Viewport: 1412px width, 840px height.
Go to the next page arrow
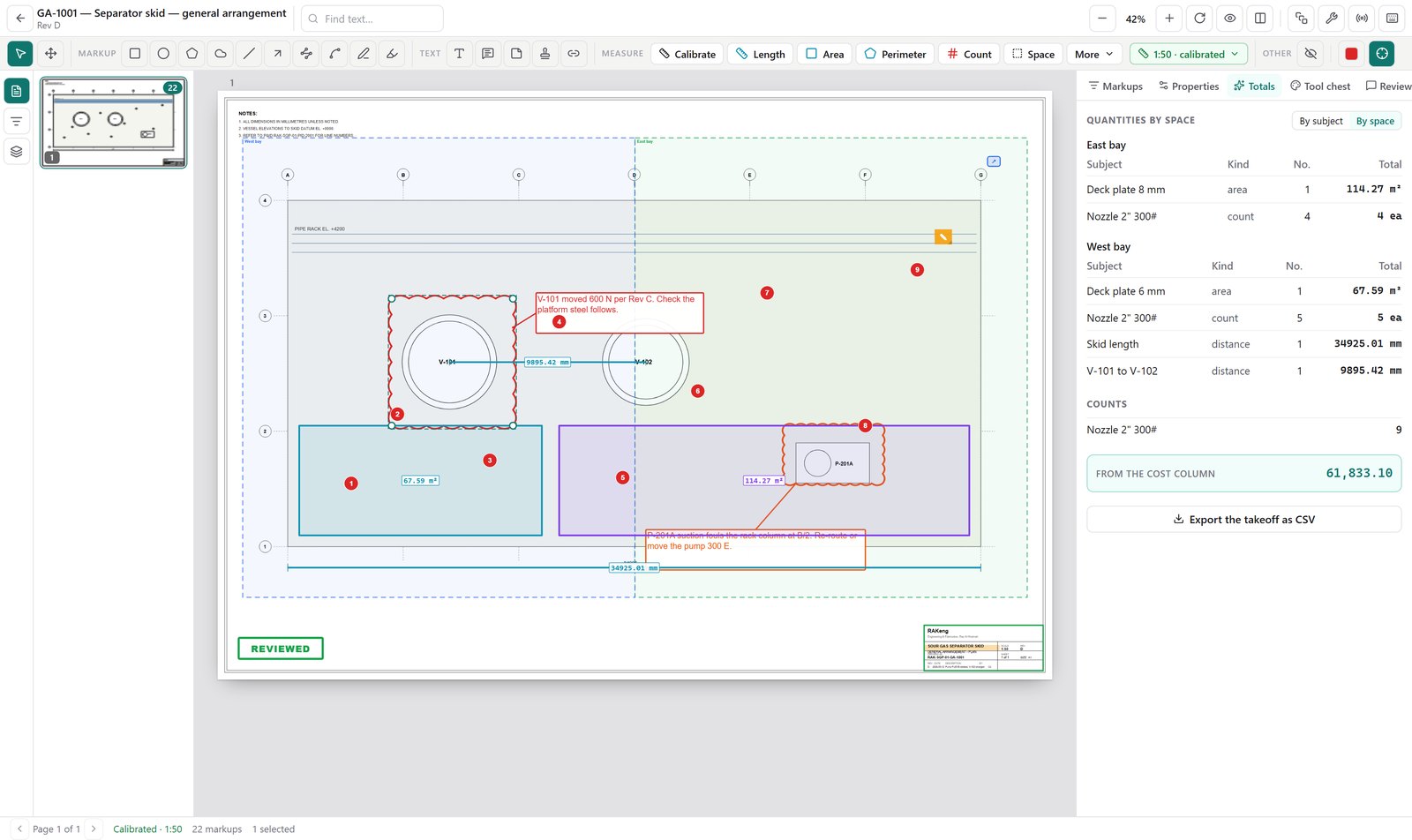point(94,829)
